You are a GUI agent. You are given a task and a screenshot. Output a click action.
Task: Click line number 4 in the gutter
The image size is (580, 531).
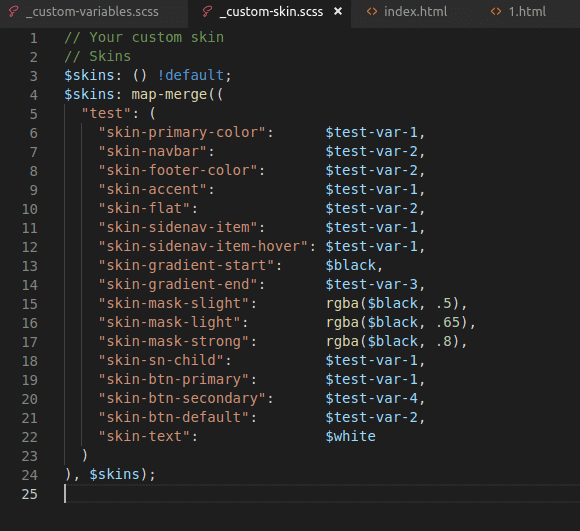[x=33, y=95]
